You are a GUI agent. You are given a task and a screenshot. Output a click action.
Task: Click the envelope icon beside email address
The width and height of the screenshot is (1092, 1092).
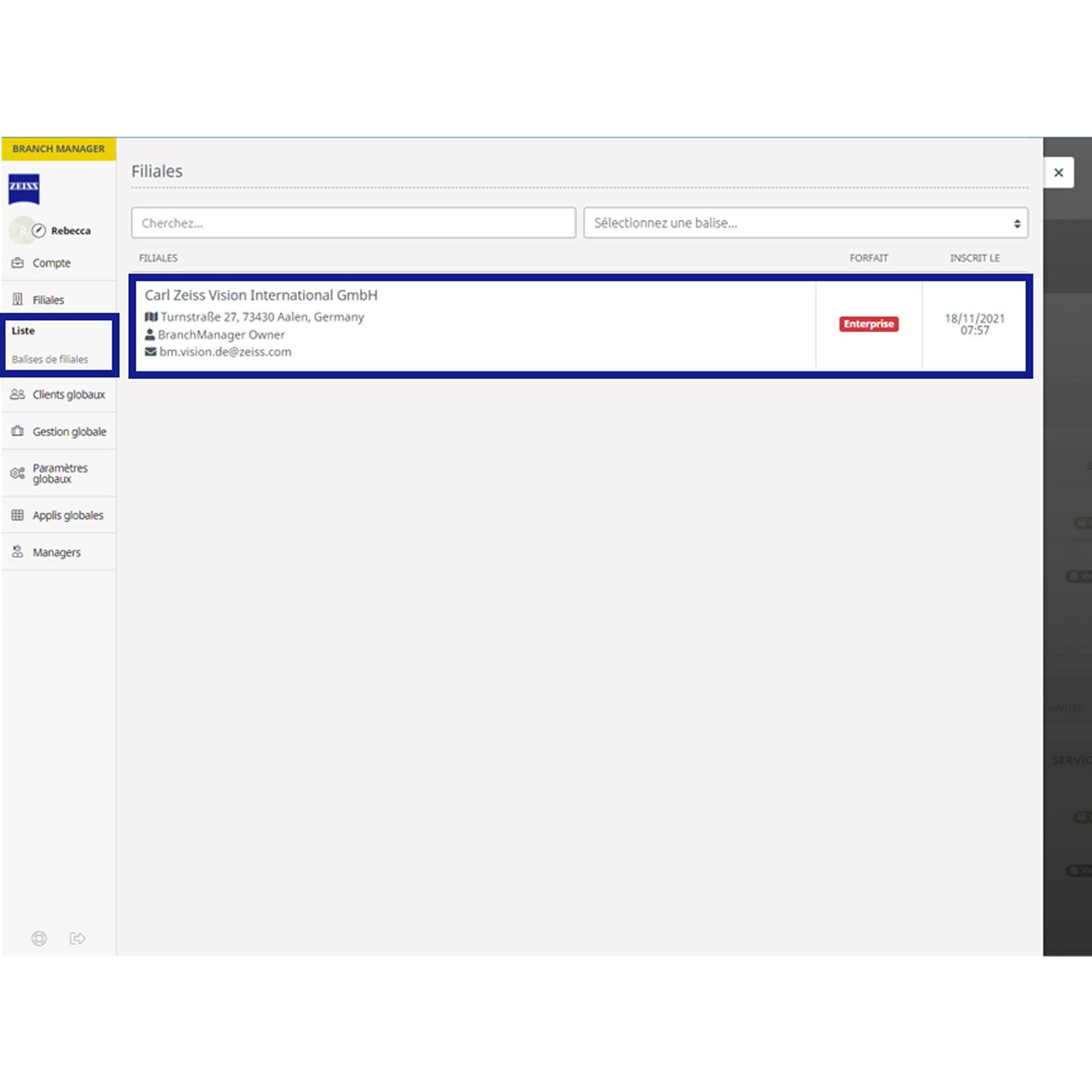(151, 352)
